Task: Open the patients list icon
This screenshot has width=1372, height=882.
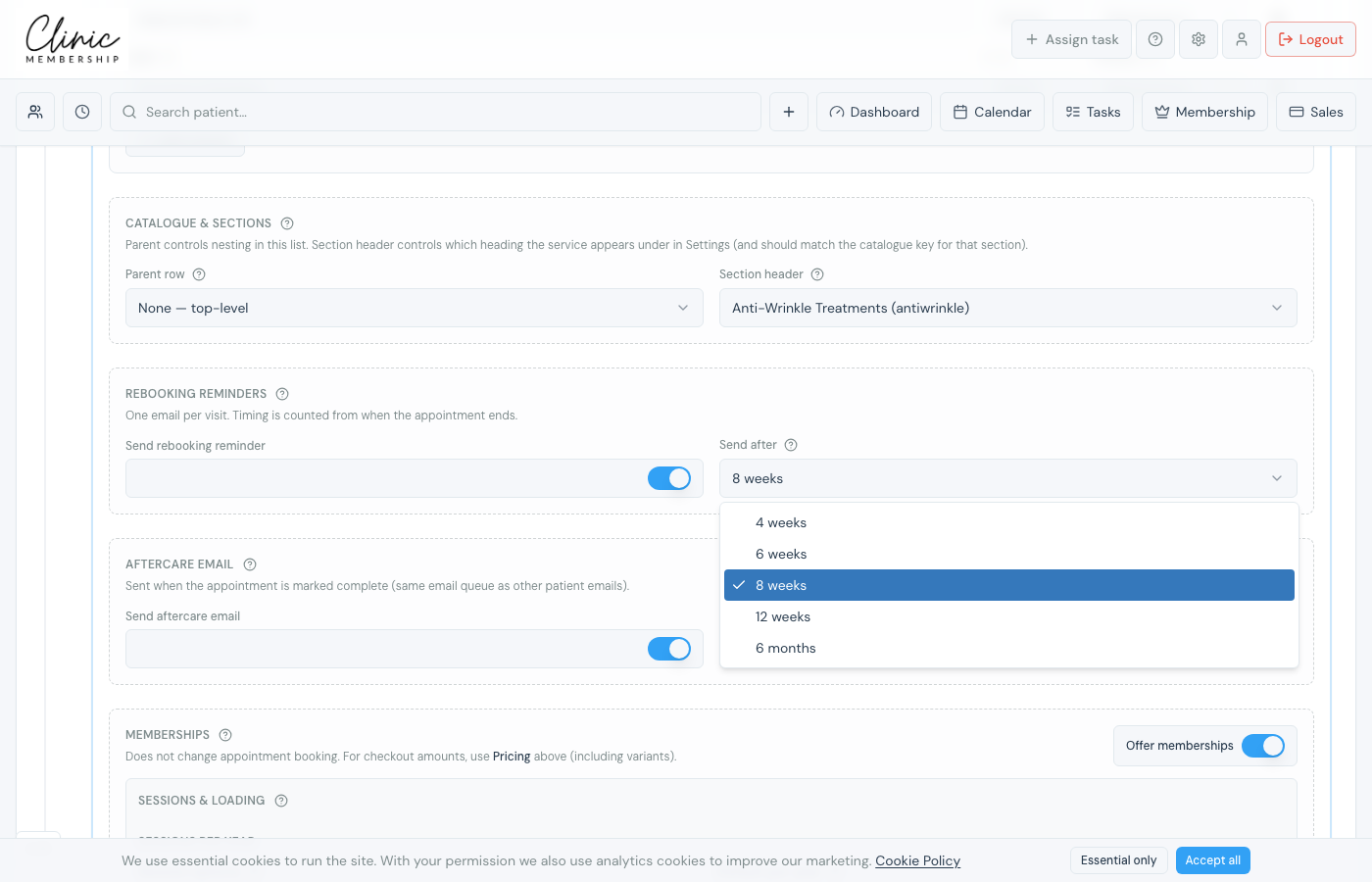Action: point(35,112)
